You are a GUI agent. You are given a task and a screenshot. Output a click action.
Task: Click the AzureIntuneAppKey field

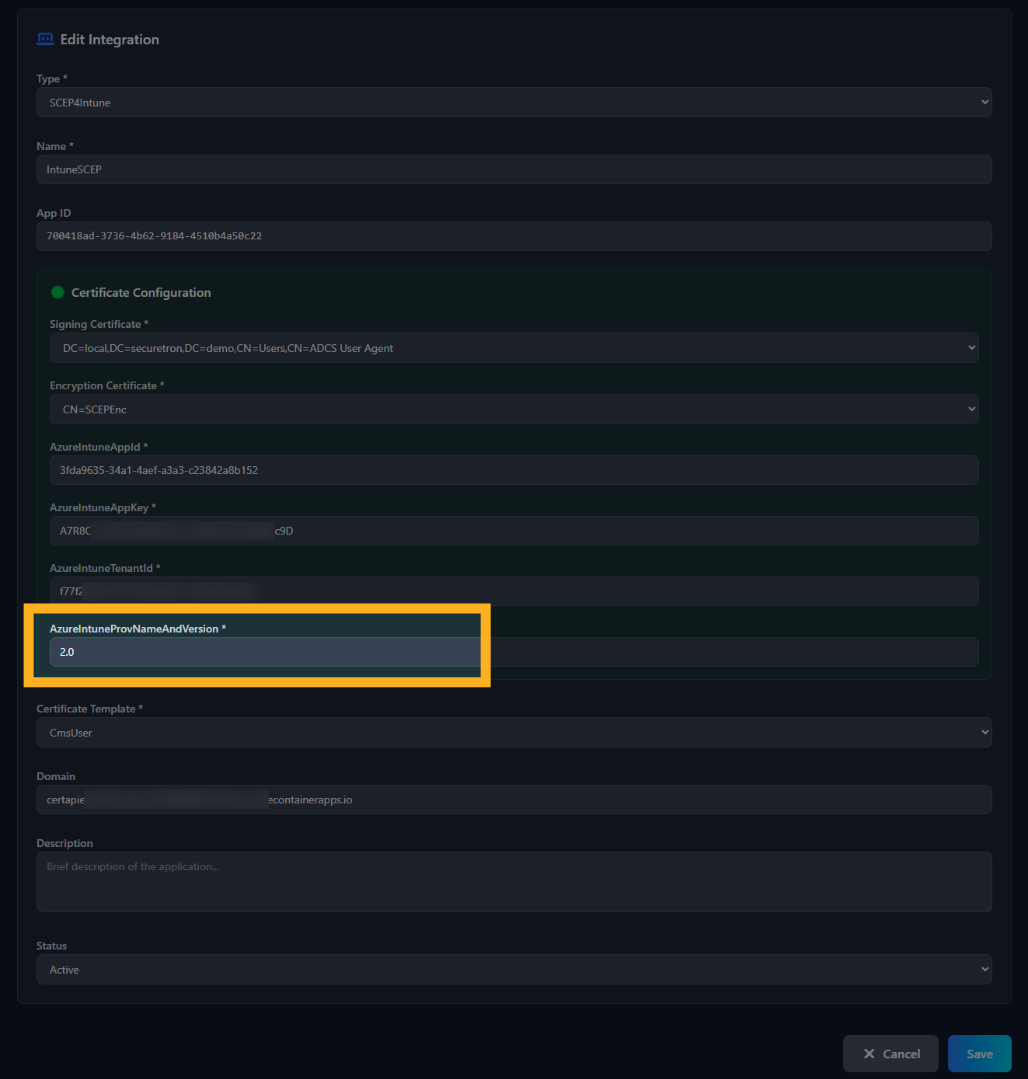click(514, 530)
